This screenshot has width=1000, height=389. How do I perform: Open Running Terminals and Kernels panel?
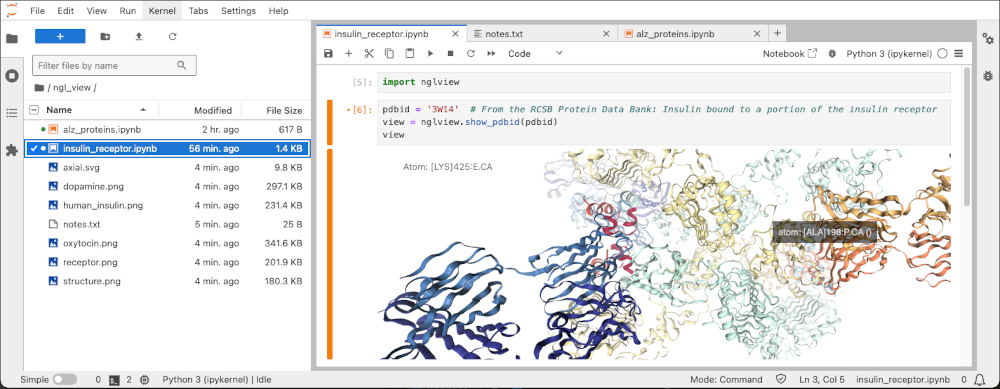pos(11,76)
